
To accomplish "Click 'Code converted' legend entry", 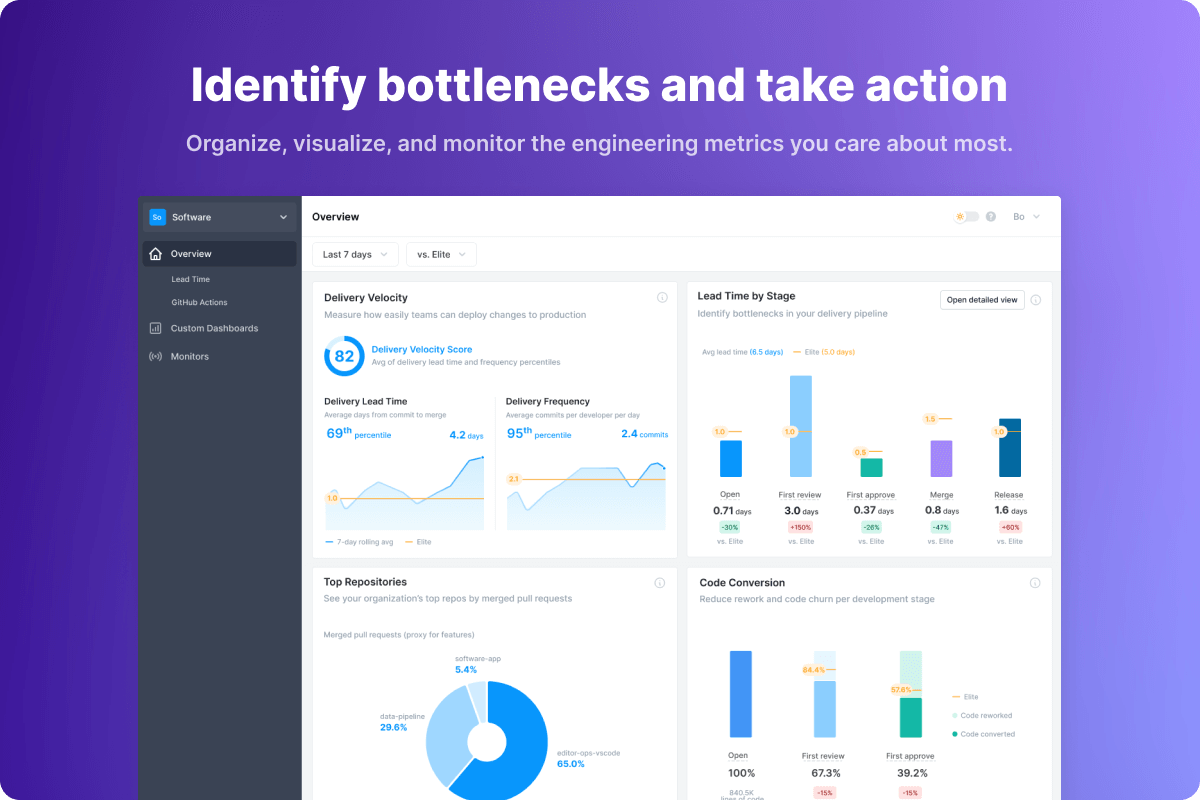I will pyautogui.click(x=983, y=734).
